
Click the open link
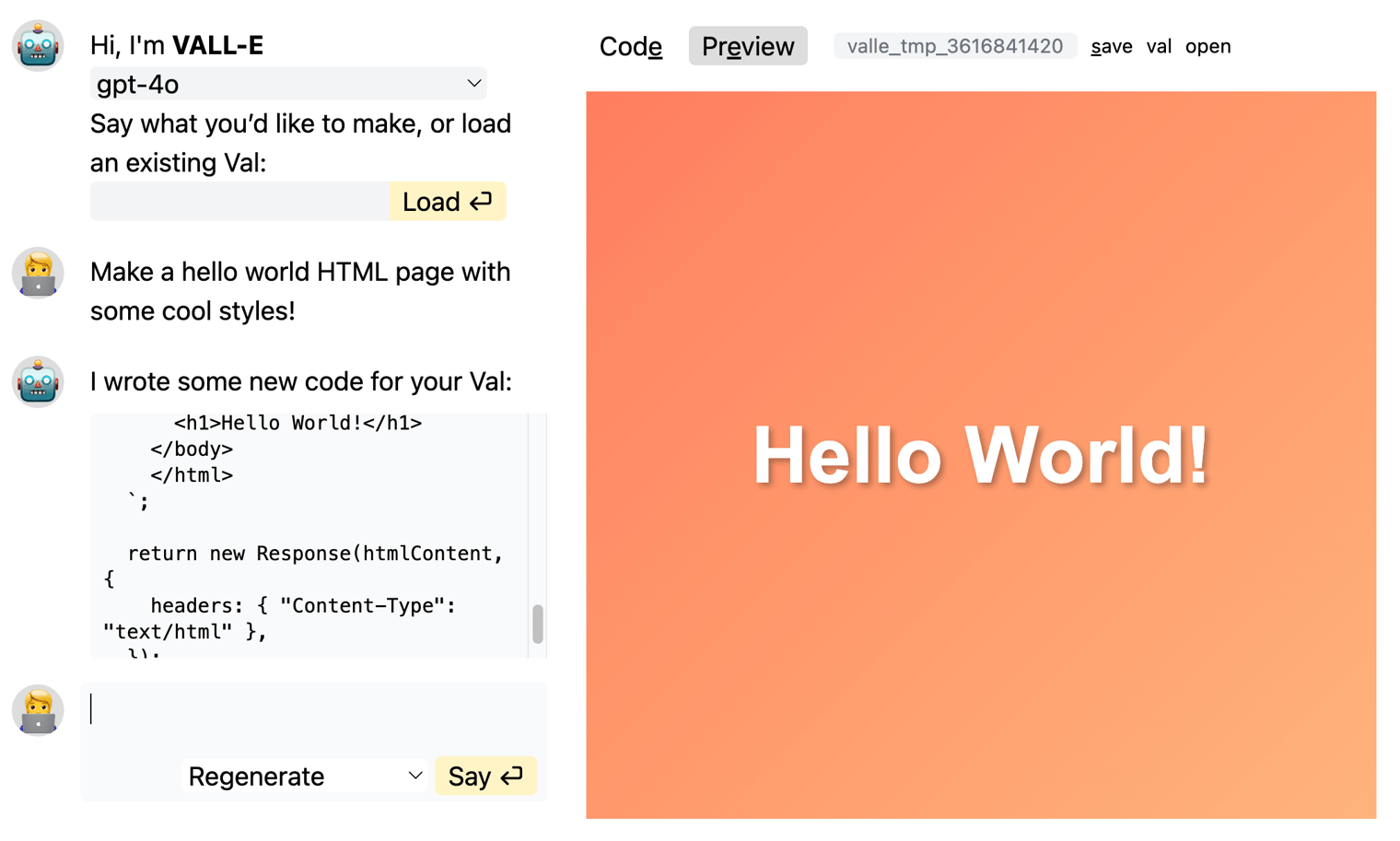tap(1207, 46)
